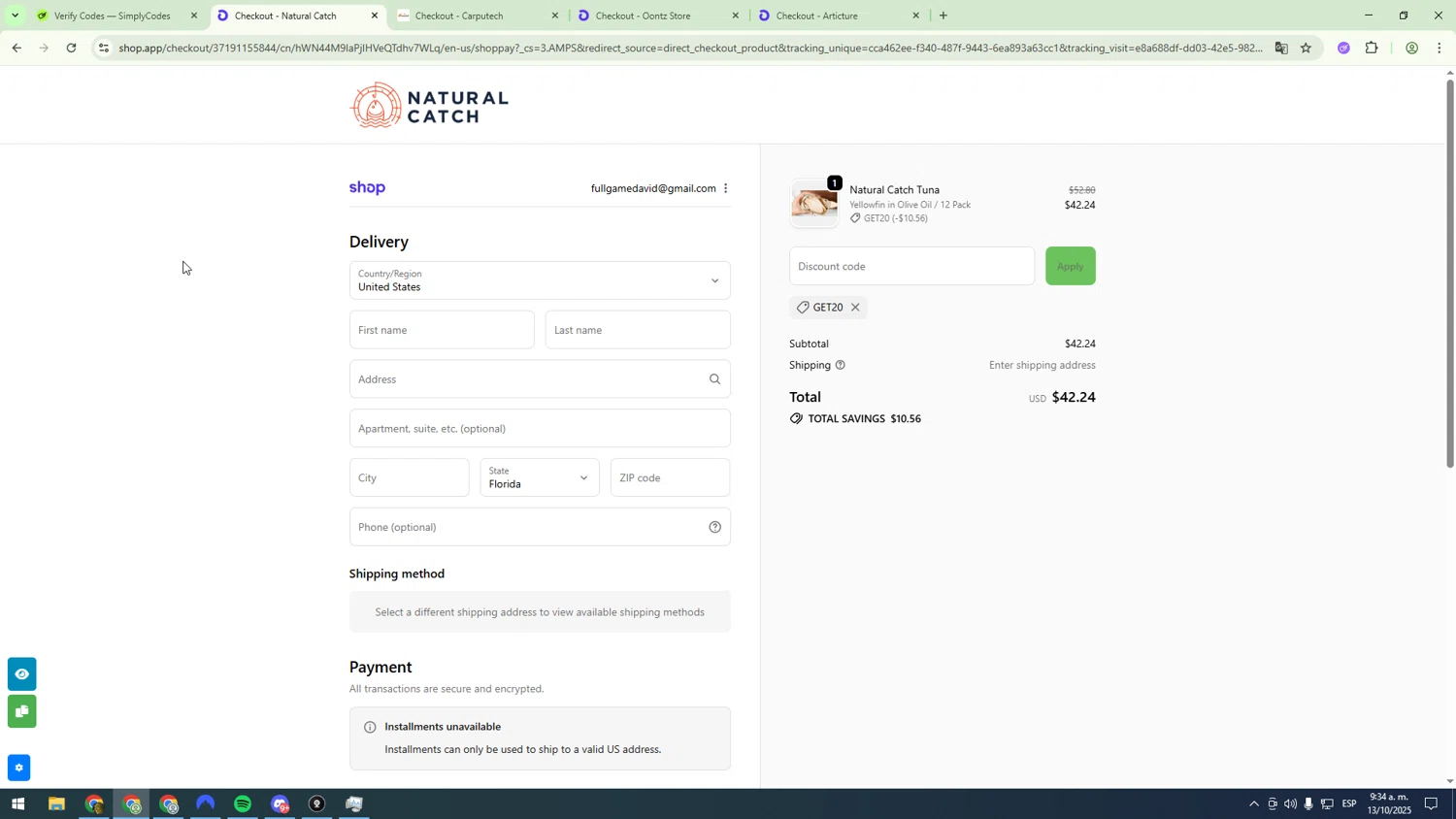Viewport: 1456px width, 819px height.
Task: Open the Chrome profile icon
Action: click(x=1411, y=48)
